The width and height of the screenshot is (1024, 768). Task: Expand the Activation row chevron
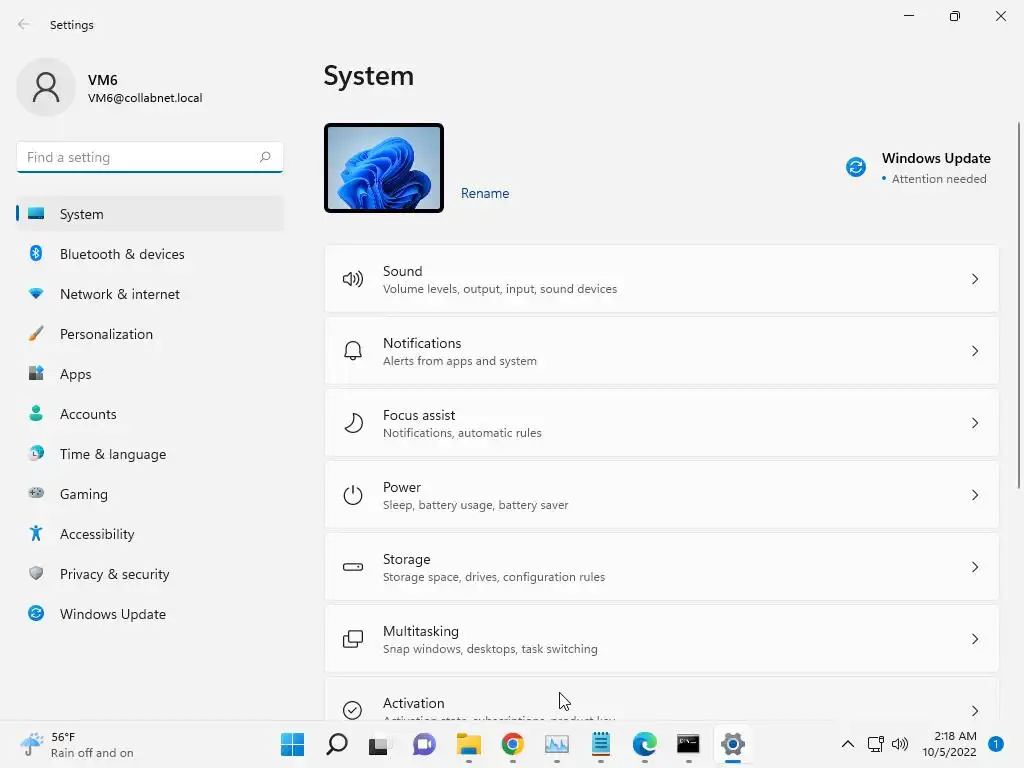[x=974, y=711]
